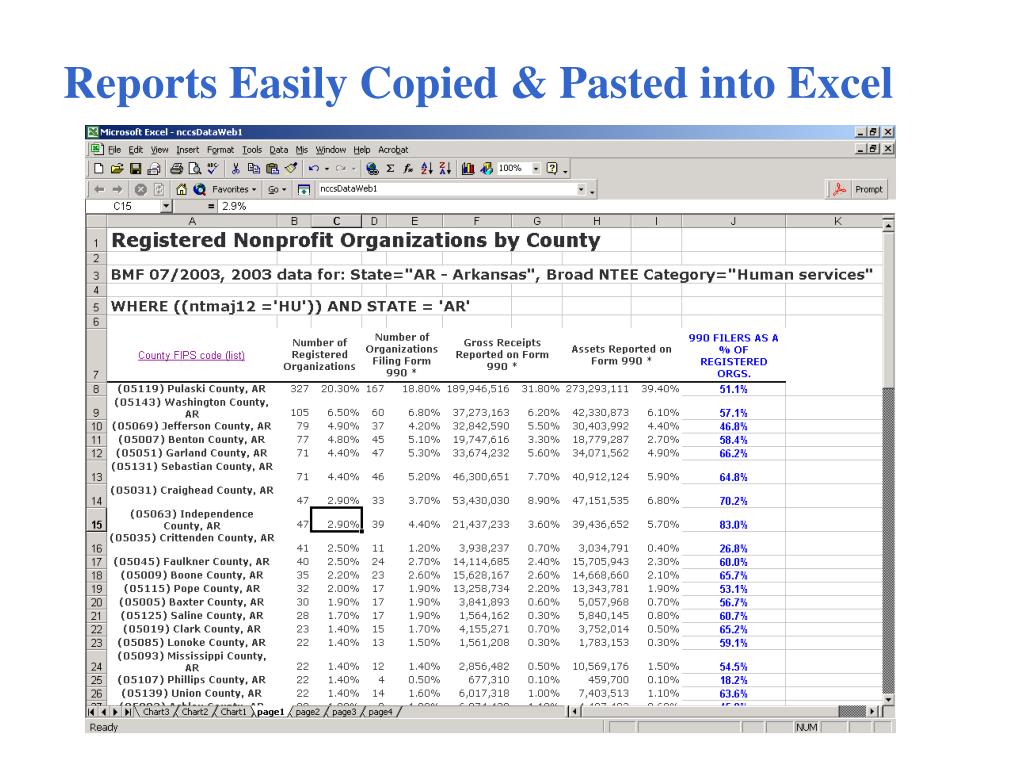Viewport: 1024px width, 768px height.
Task: Launch the Chart Wizard icon
Action: click(x=468, y=168)
